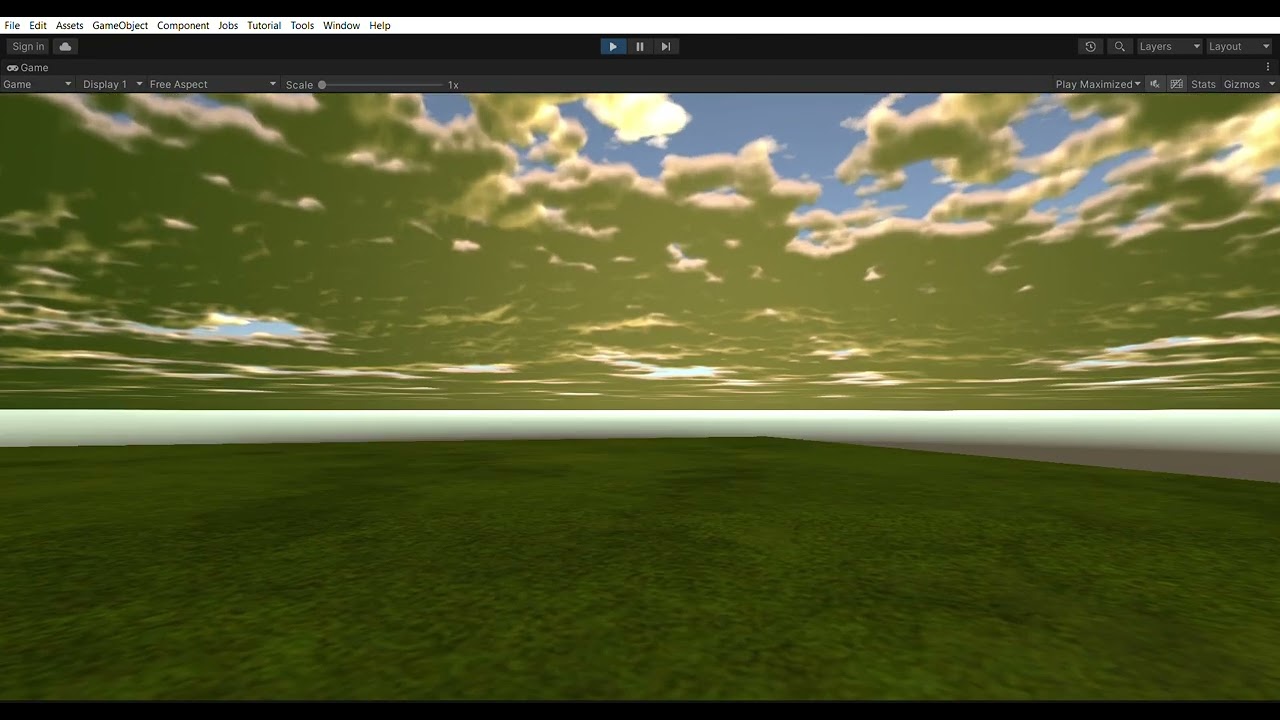This screenshot has width=1280, height=720.
Task: Open the Play Maximized dropdown
Action: click(x=1097, y=84)
